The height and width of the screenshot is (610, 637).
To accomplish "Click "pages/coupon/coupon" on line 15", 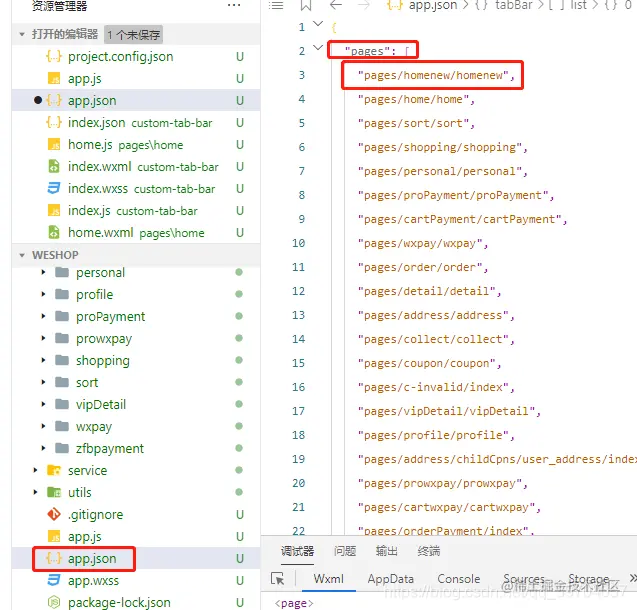I will coord(427,363).
